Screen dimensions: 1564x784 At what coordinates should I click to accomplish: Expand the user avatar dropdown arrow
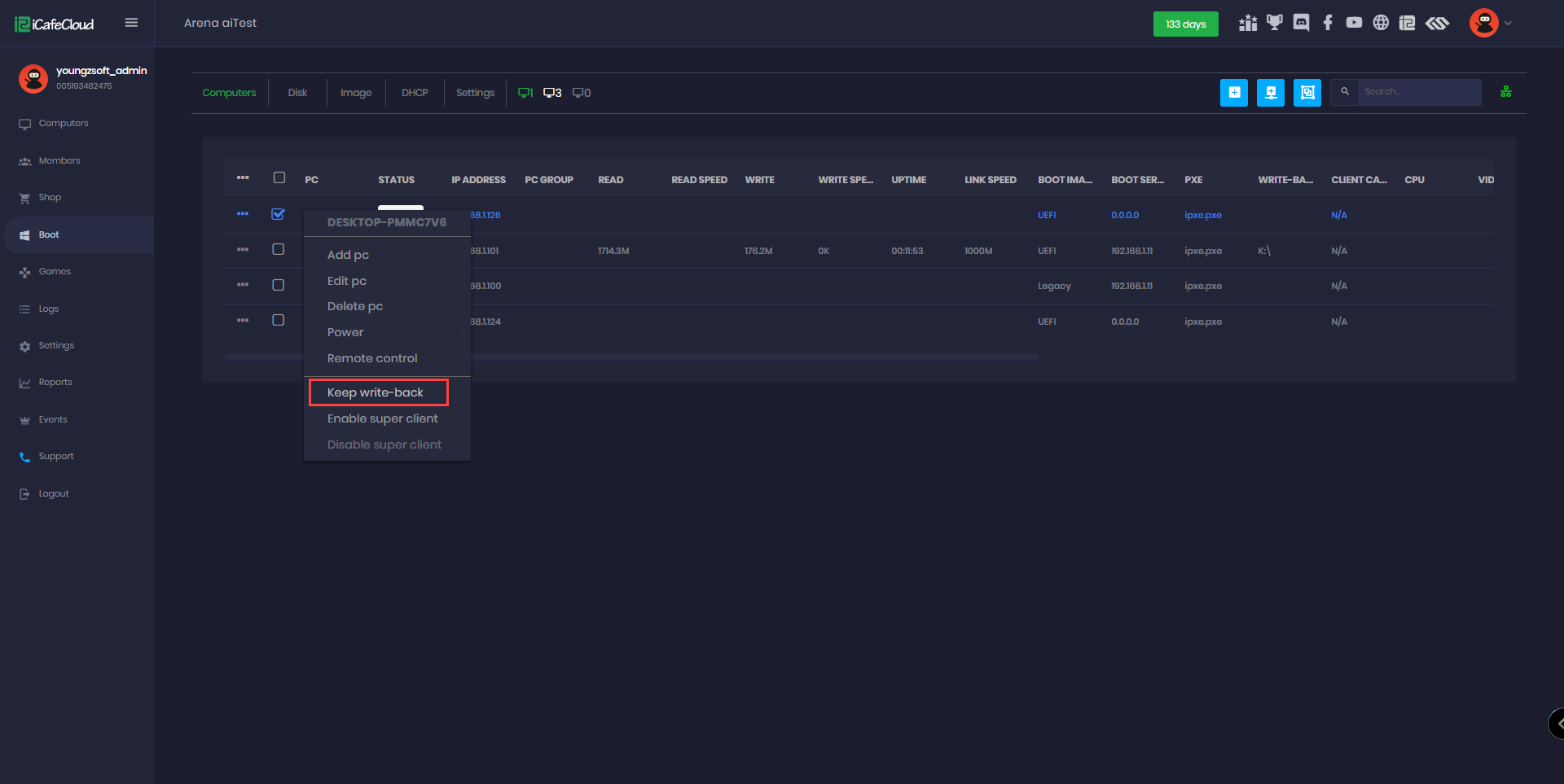tap(1508, 24)
